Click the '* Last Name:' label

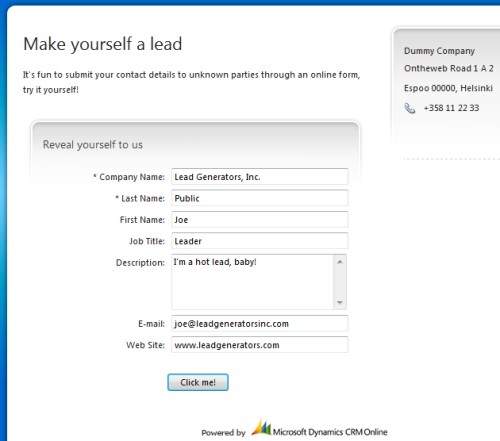click(140, 198)
